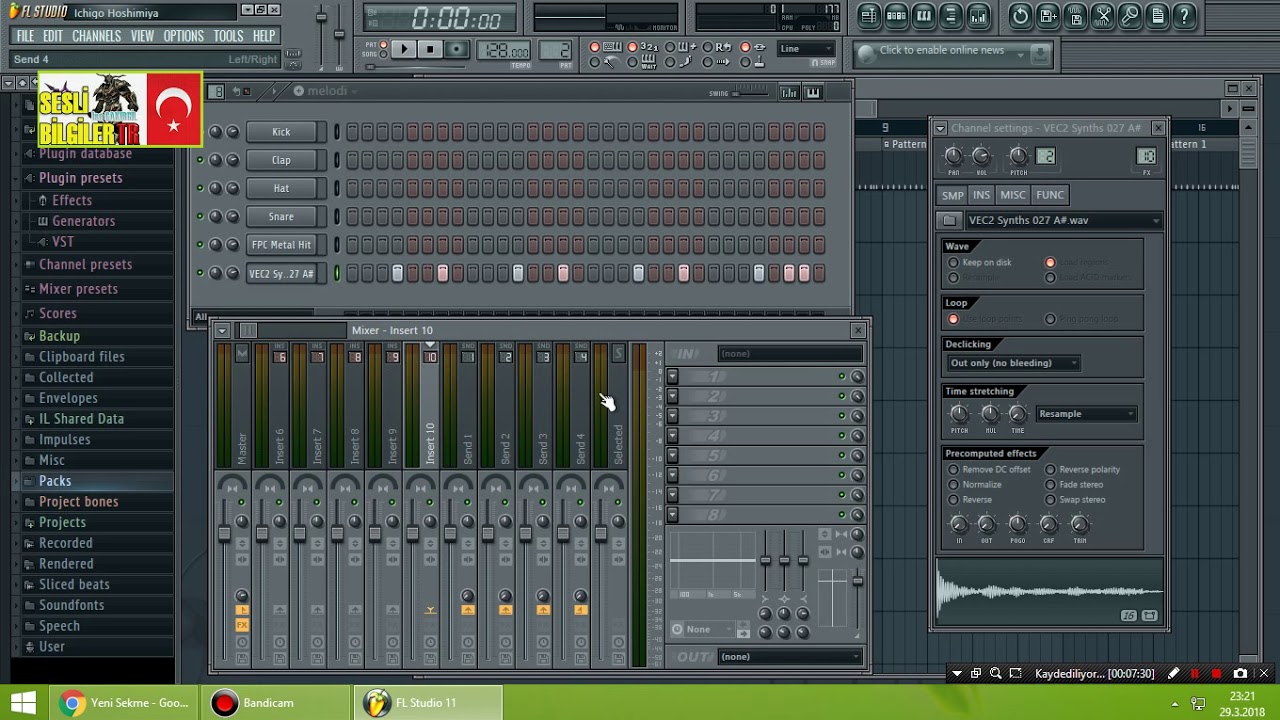Open mixer effect slot 1 menu arrow
Viewport: 1280px width, 720px height.
(x=672, y=376)
